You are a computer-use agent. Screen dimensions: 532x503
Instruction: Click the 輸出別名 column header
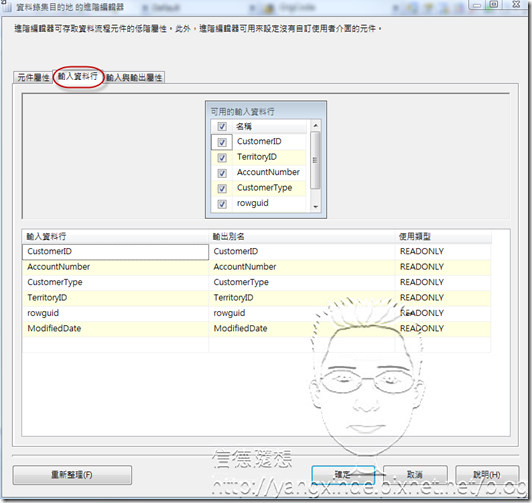[x=302, y=236]
